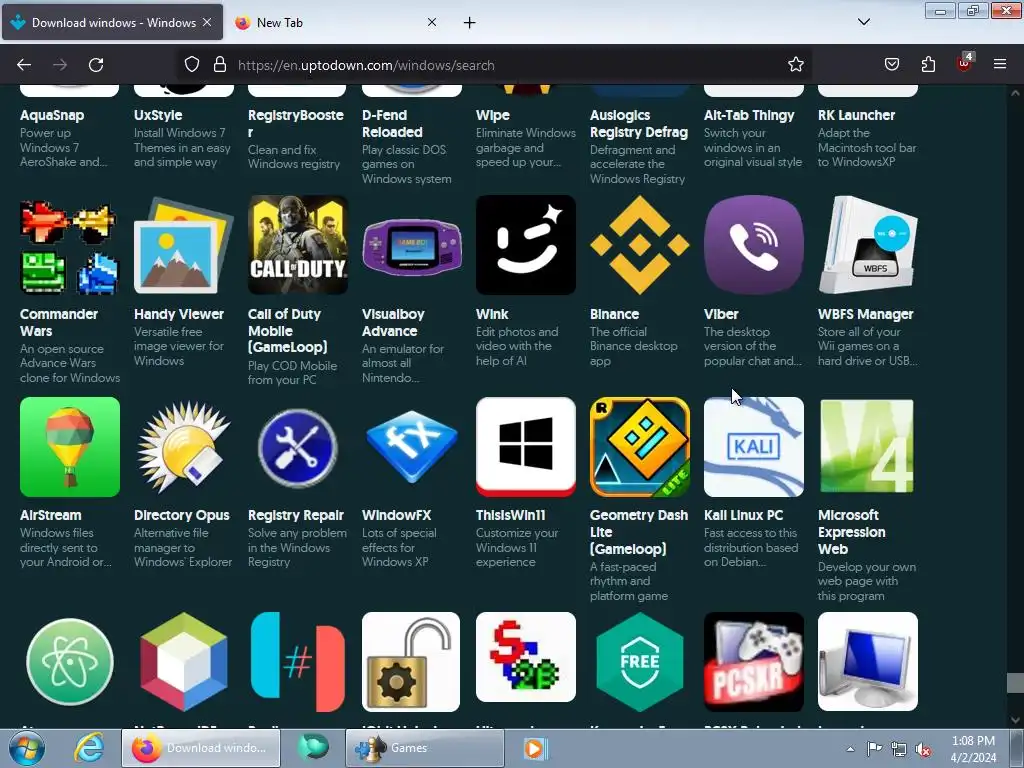Image resolution: width=1024 pixels, height=768 pixels.
Task: Open the Commander Wars app icon
Action: click(70, 246)
